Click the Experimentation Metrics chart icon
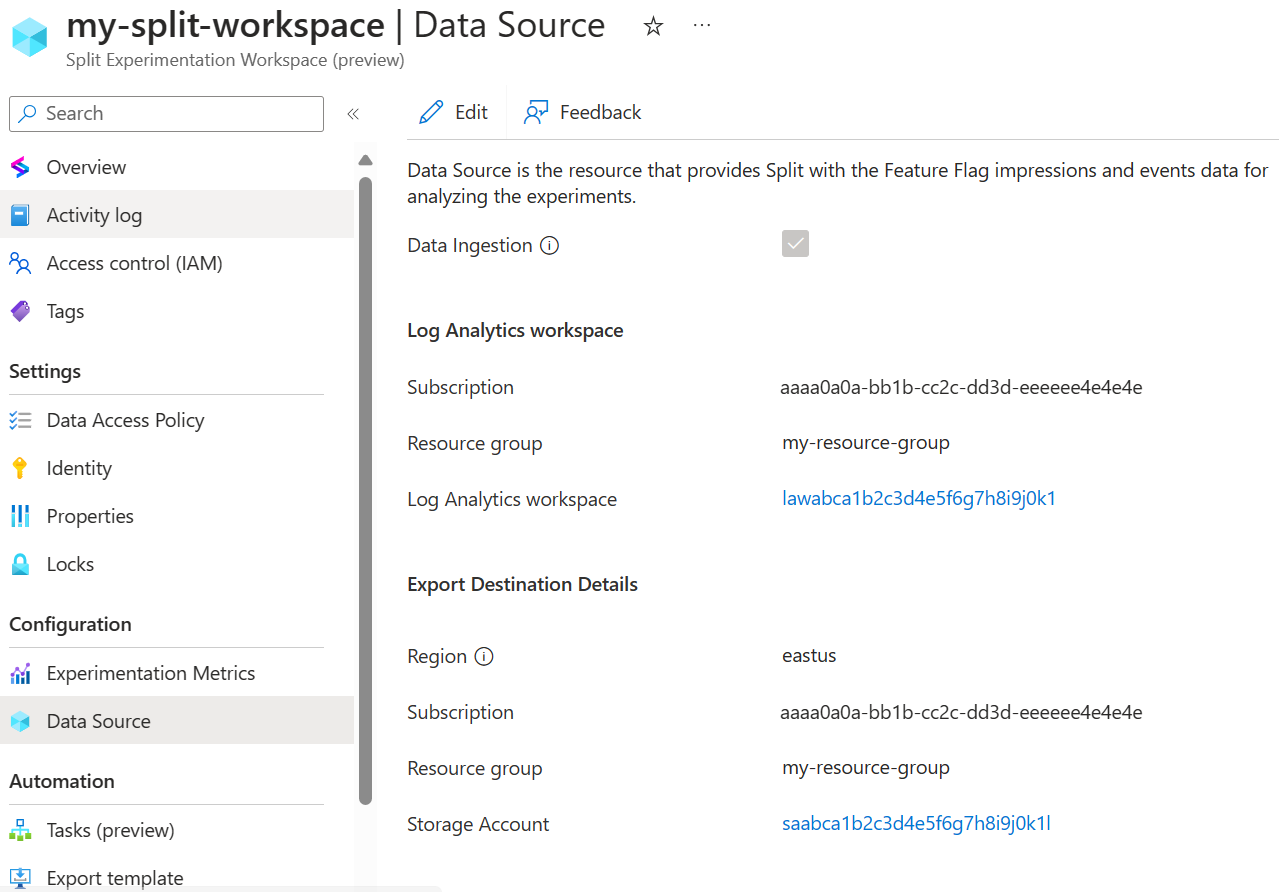1280x892 pixels. click(x=20, y=673)
